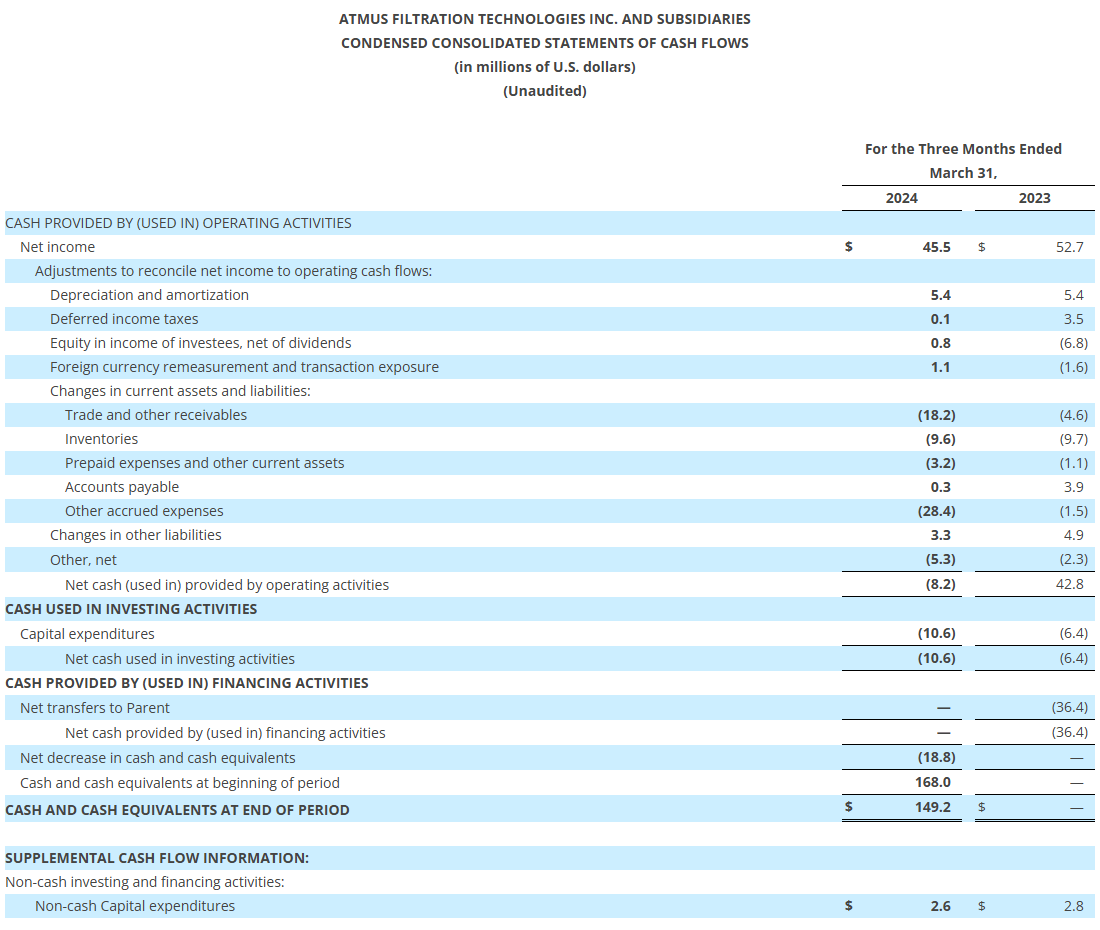Image resolution: width=1100 pixels, height=930 pixels.
Task: Select the 2024 operating cash value (8.2)
Action: (x=940, y=584)
